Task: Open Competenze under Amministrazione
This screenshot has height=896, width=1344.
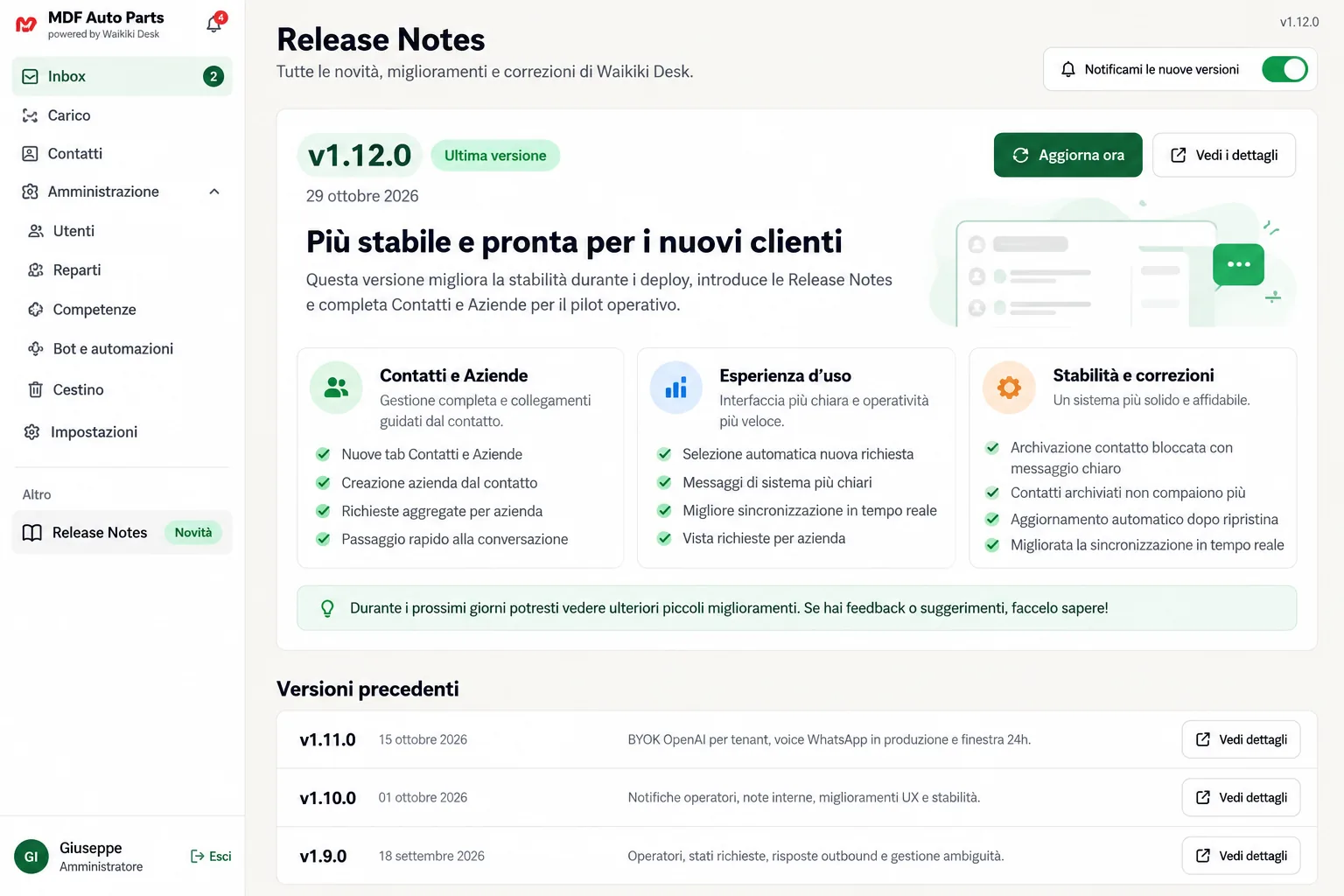Action: [122, 310]
